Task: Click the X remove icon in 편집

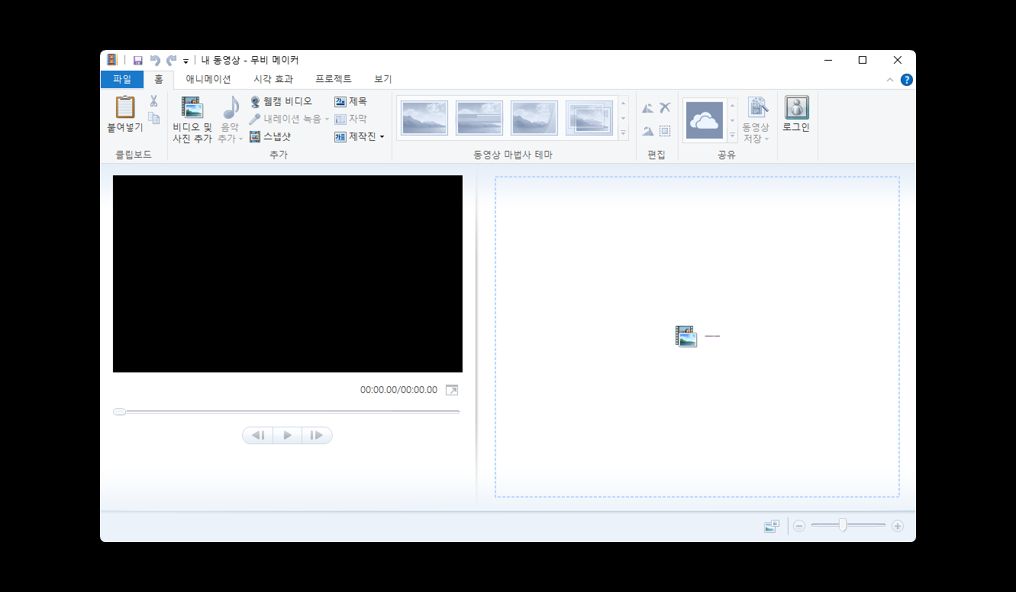Action: click(x=665, y=108)
